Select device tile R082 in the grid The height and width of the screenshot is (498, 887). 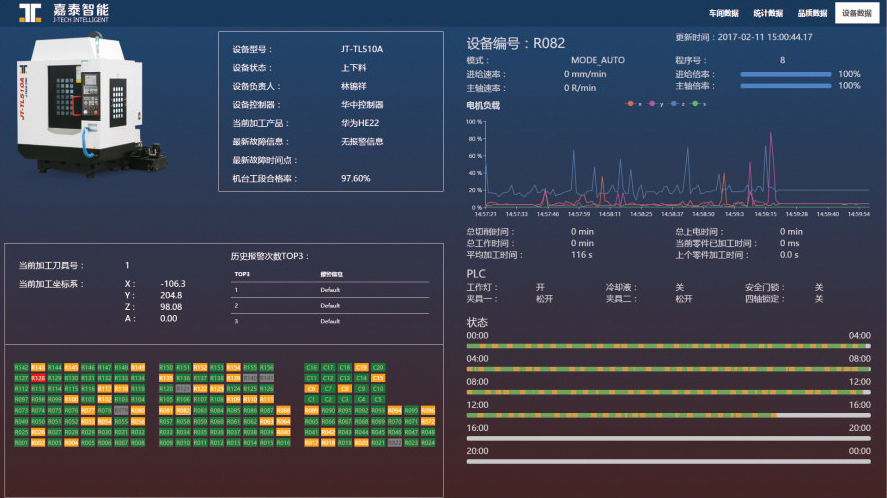183,410
